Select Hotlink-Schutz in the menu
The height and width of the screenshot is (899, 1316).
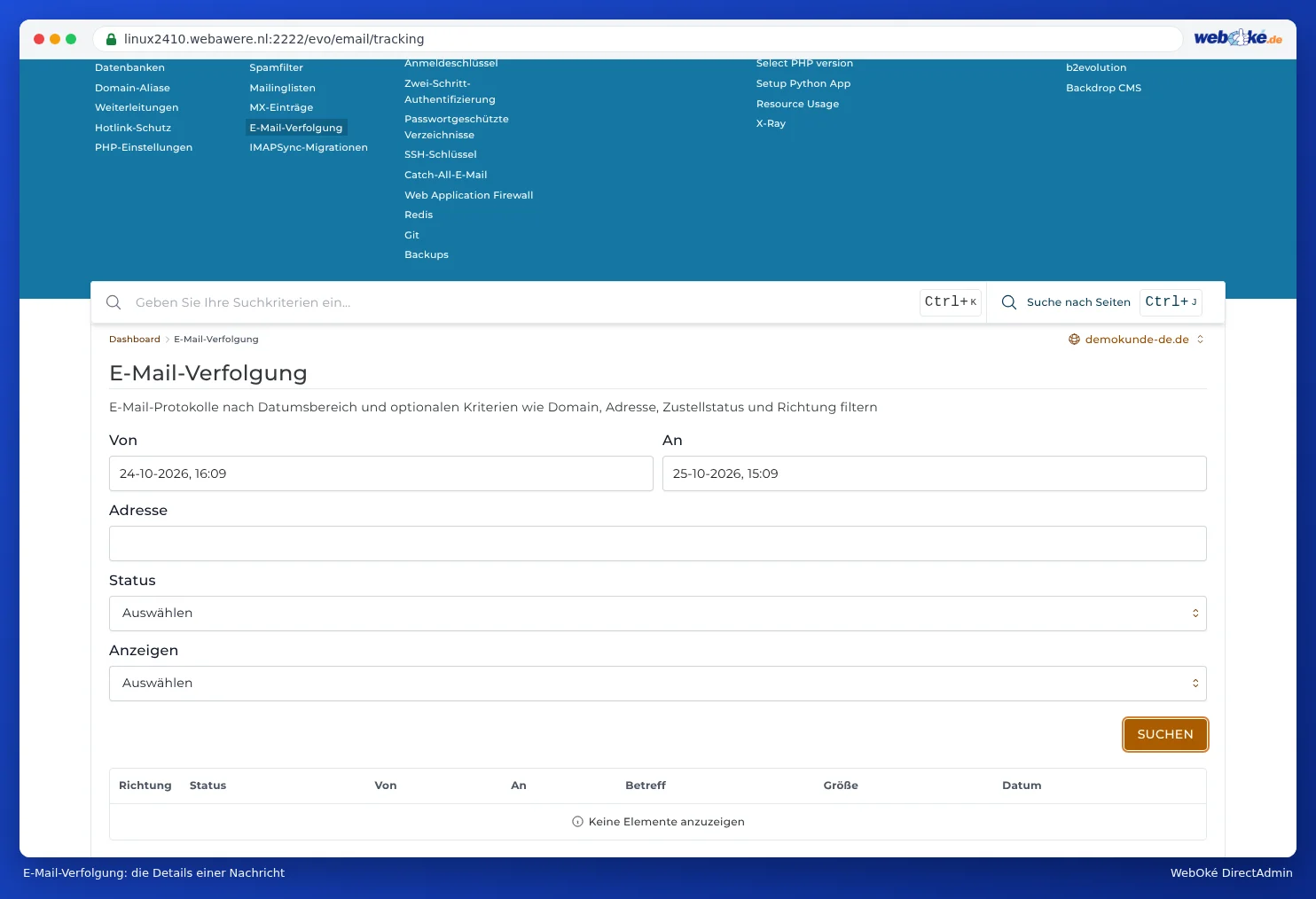(133, 128)
